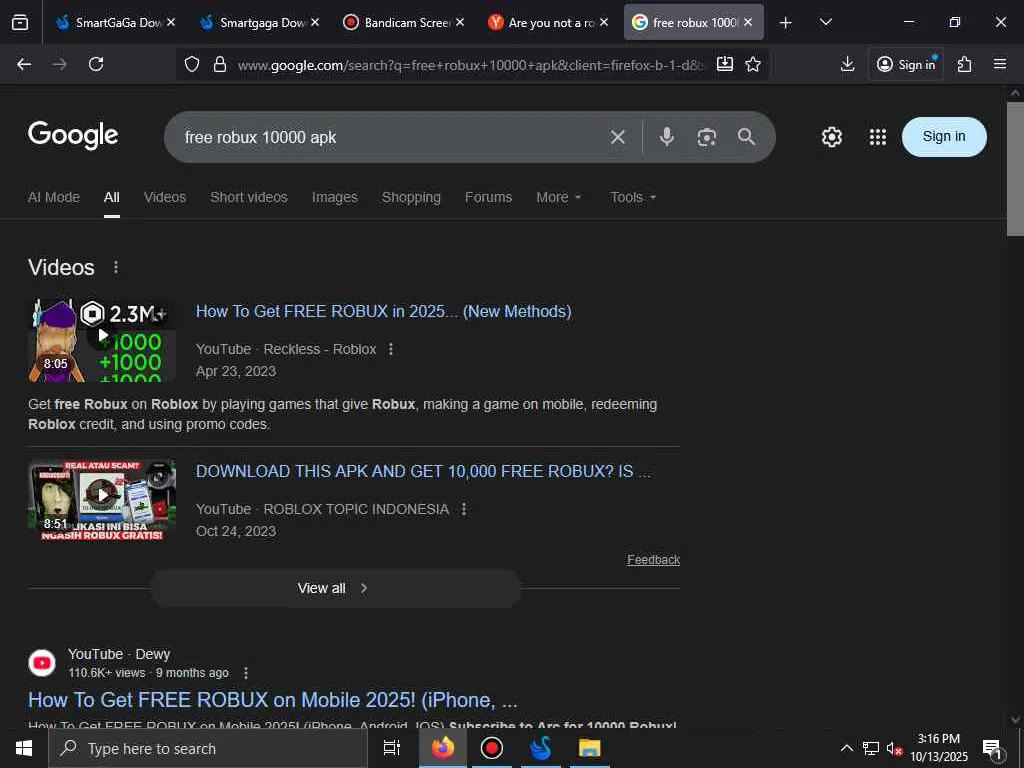Open the Extensions puzzle icon
Viewport: 1024px width, 768px height.
[965, 64]
